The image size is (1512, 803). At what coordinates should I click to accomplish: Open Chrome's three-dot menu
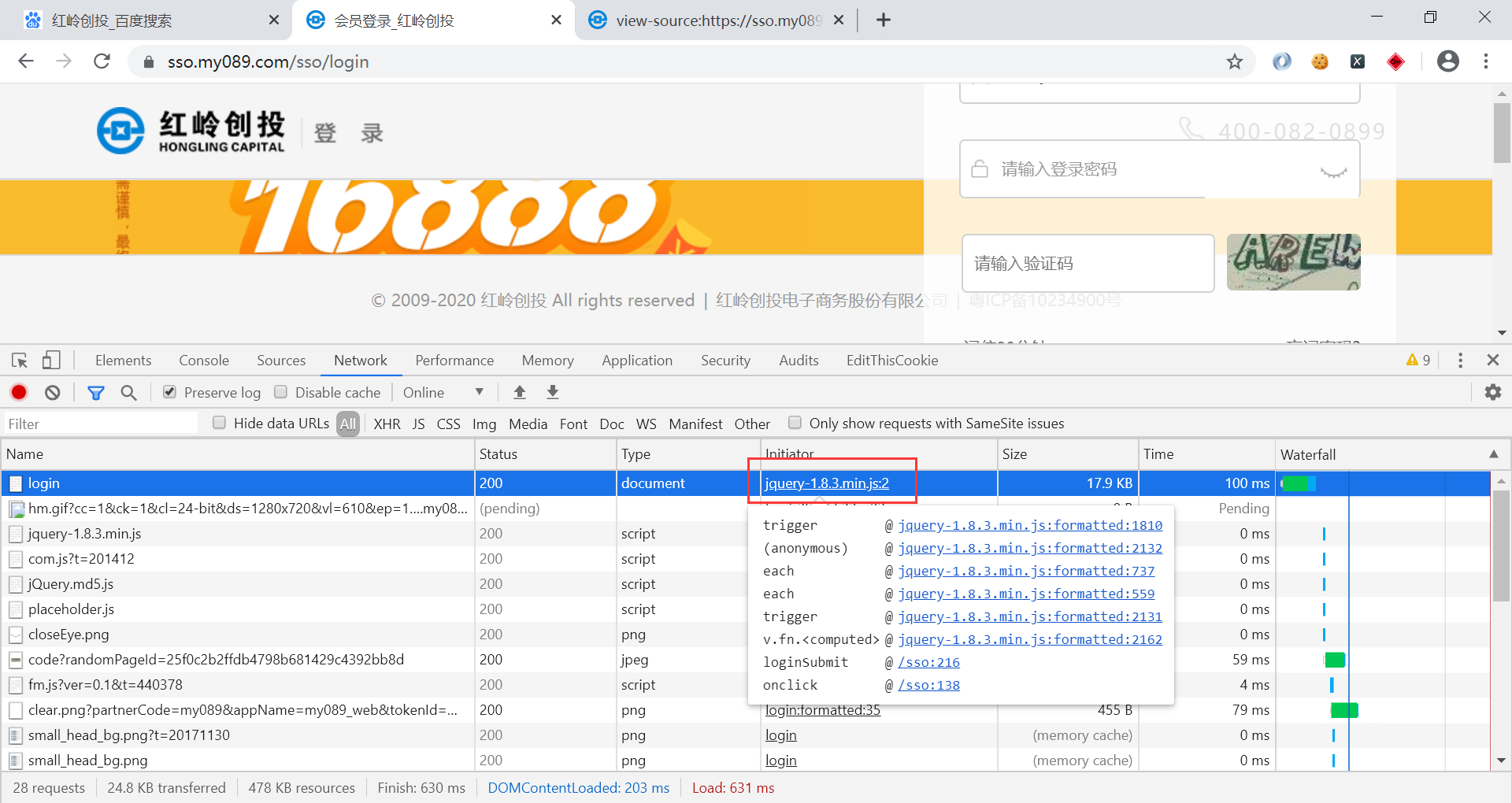coord(1486,61)
